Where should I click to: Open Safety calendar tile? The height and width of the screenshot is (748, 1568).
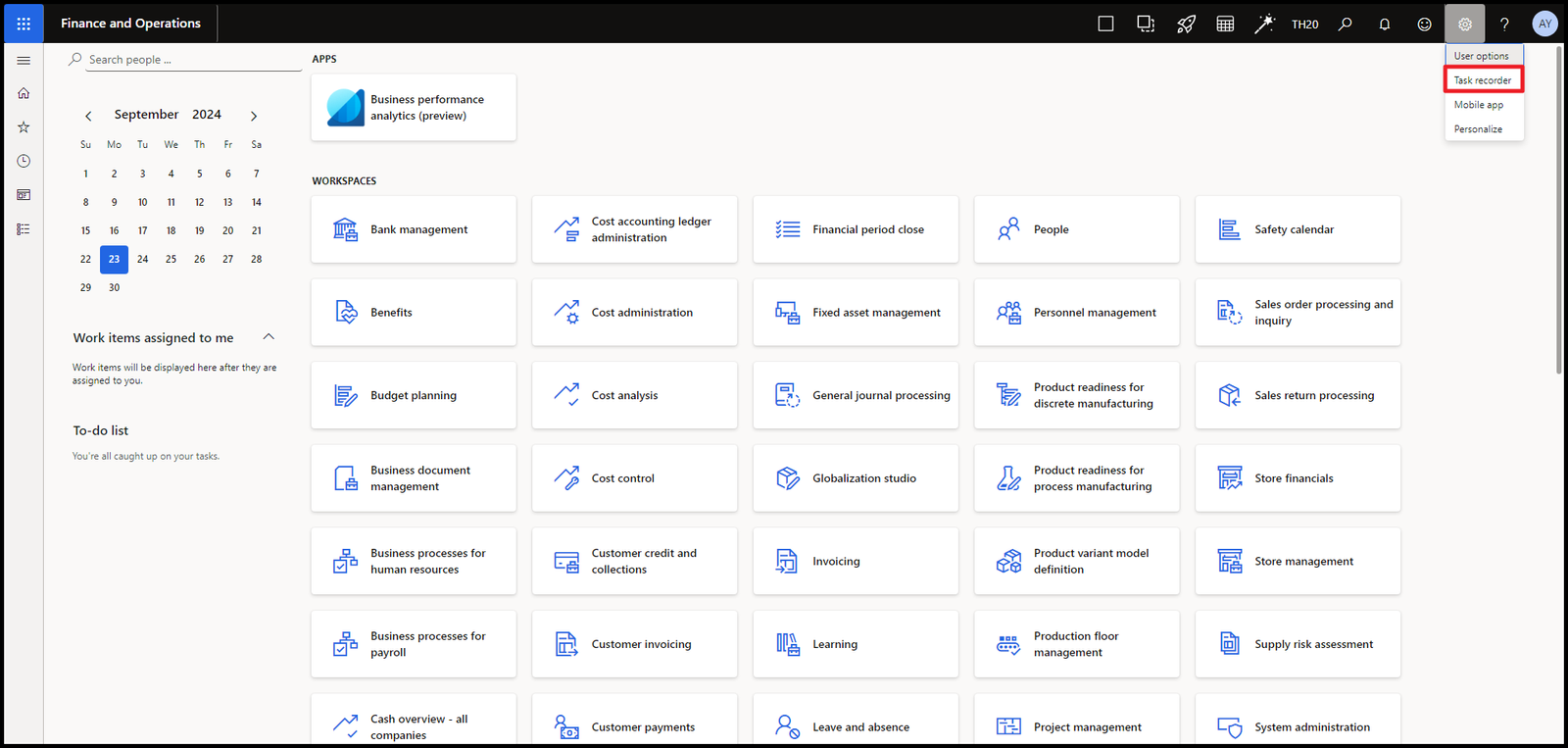[1298, 229]
